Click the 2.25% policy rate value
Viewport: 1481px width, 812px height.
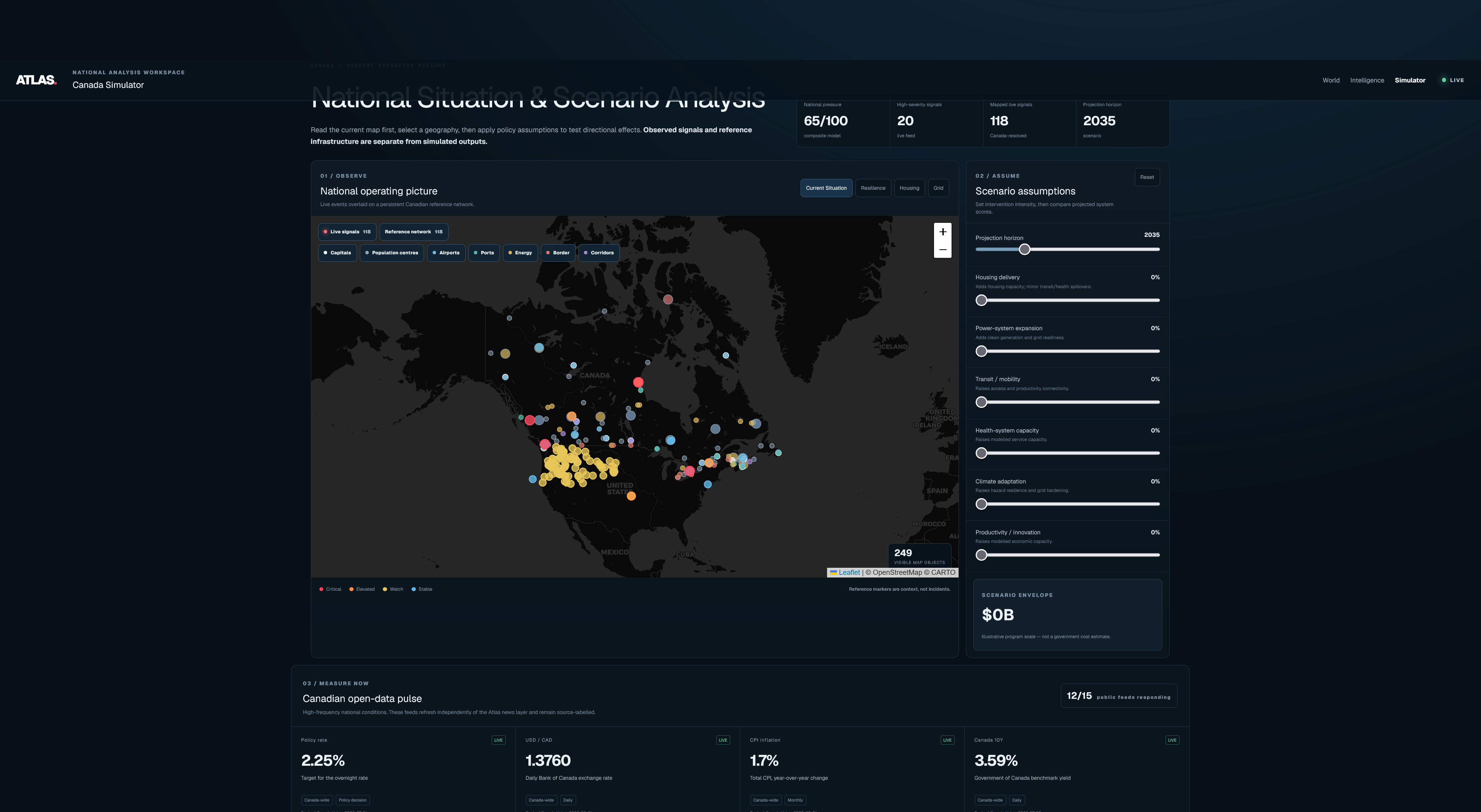323,761
